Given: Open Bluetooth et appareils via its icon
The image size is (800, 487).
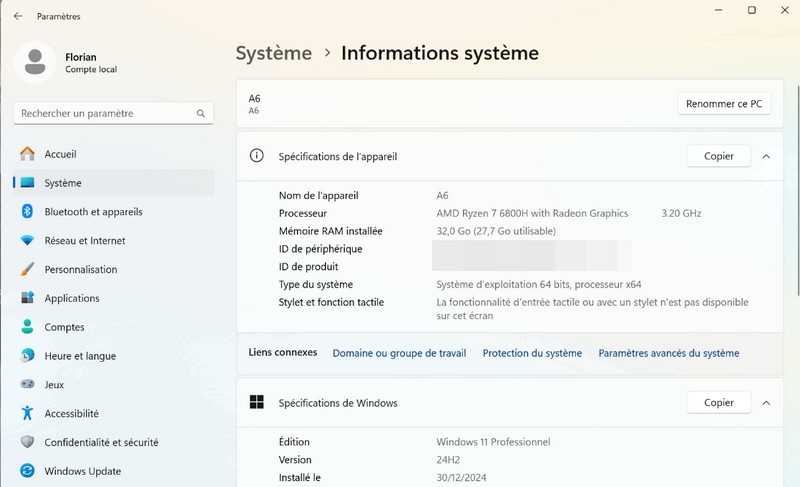Looking at the screenshot, I should [27, 212].
